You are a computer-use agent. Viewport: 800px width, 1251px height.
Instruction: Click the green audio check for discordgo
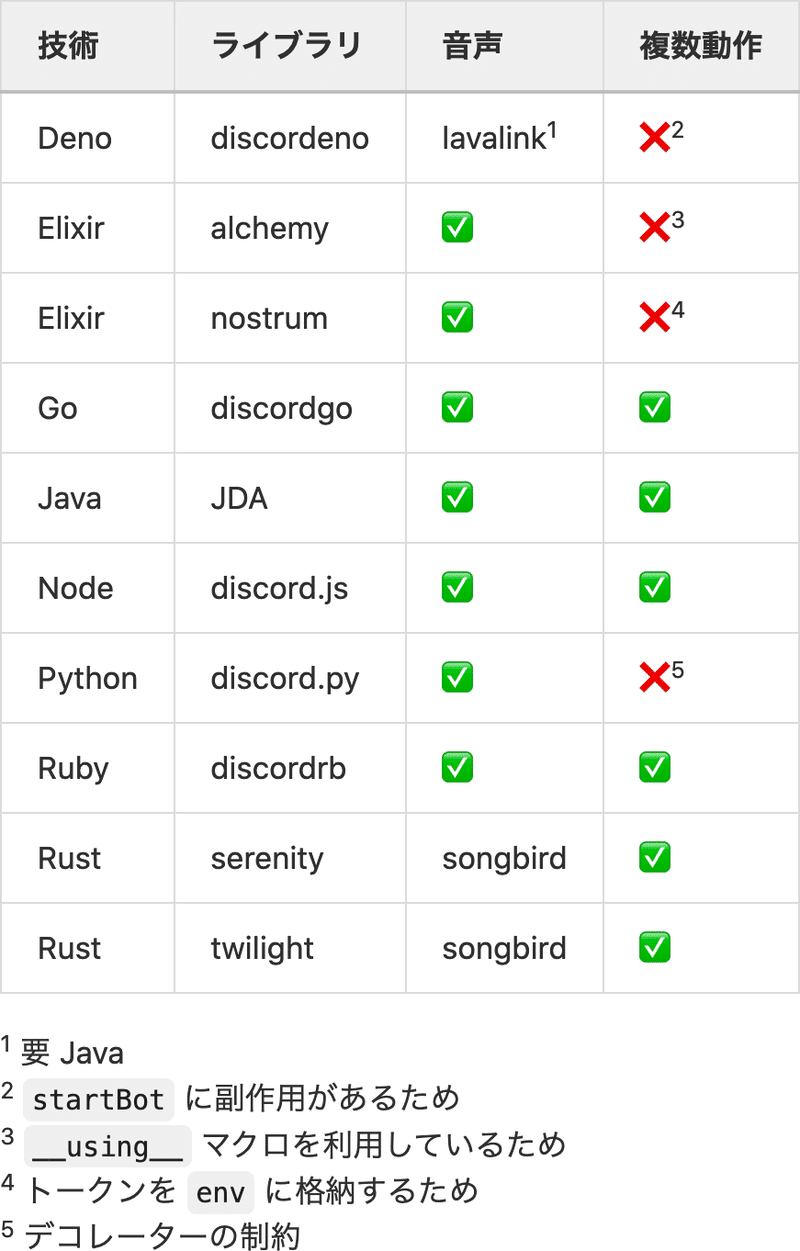click(457, 408)
